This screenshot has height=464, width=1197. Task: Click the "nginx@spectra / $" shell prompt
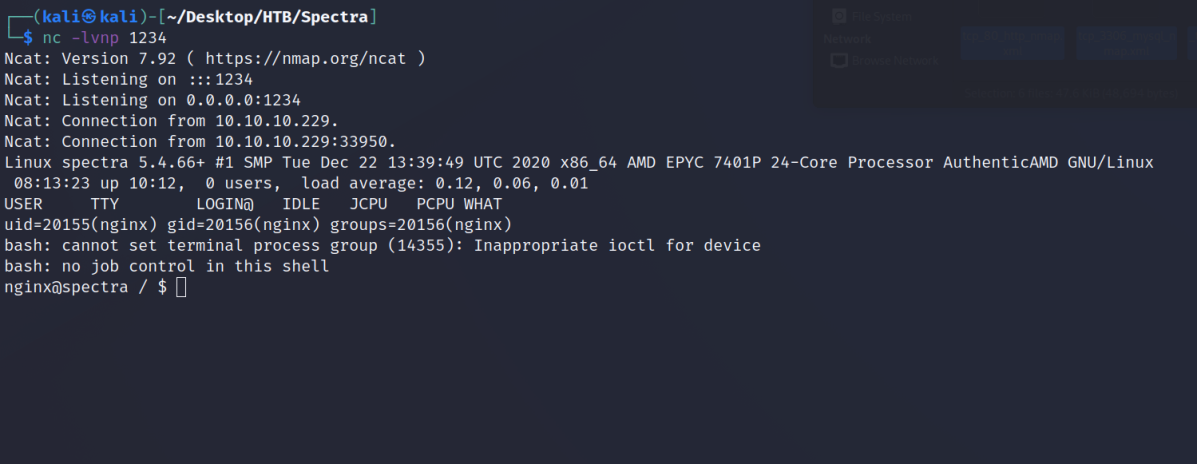point(85,288)
